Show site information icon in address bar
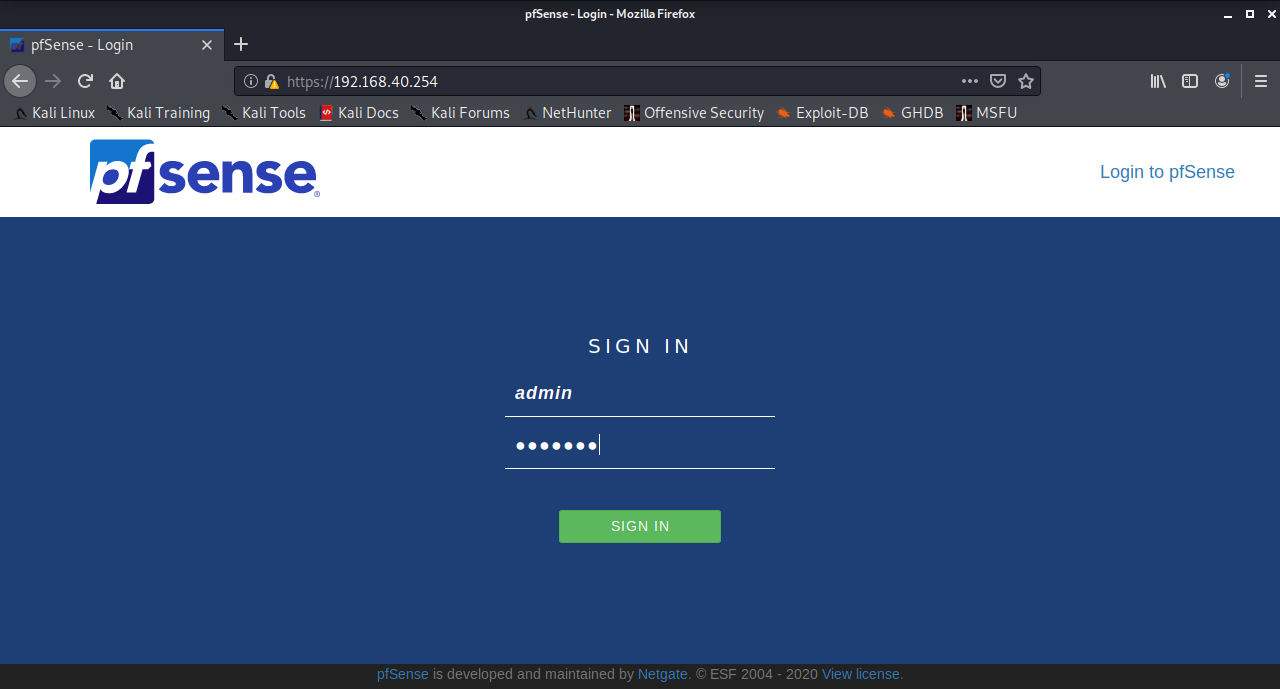The image size is (1280, 689). 251,81
